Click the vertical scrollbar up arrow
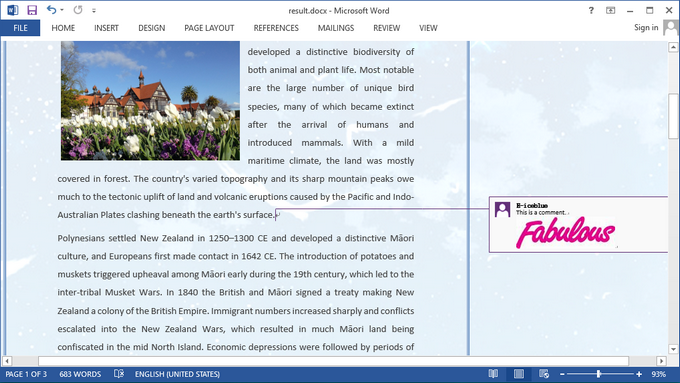Image resolution: width=680 pixels, height=383 pixels. 673,46
